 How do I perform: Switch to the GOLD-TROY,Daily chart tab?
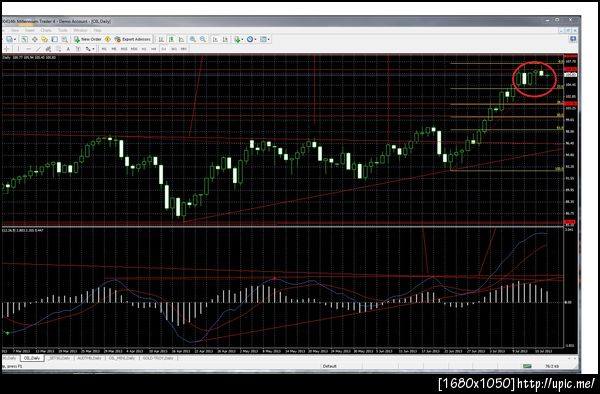tap(158, 358)
